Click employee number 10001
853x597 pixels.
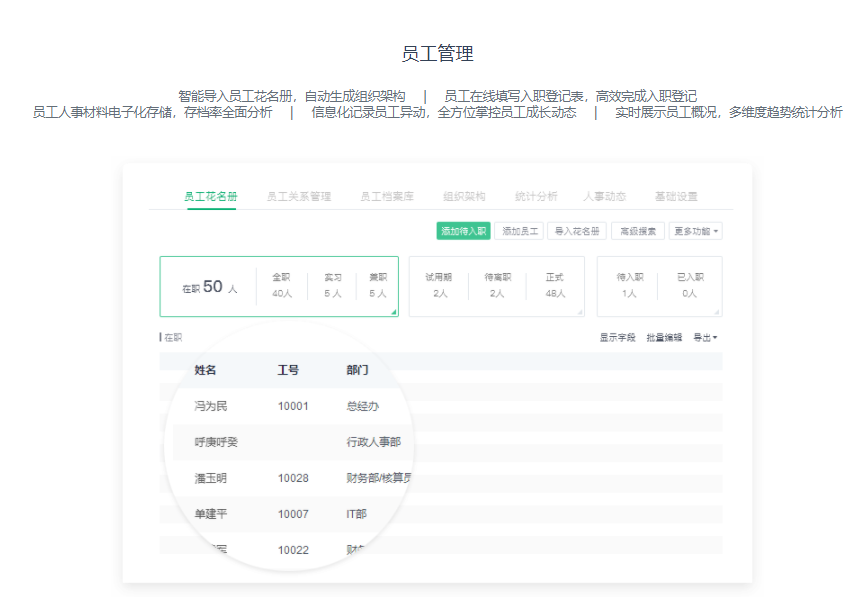coord(293,407)
